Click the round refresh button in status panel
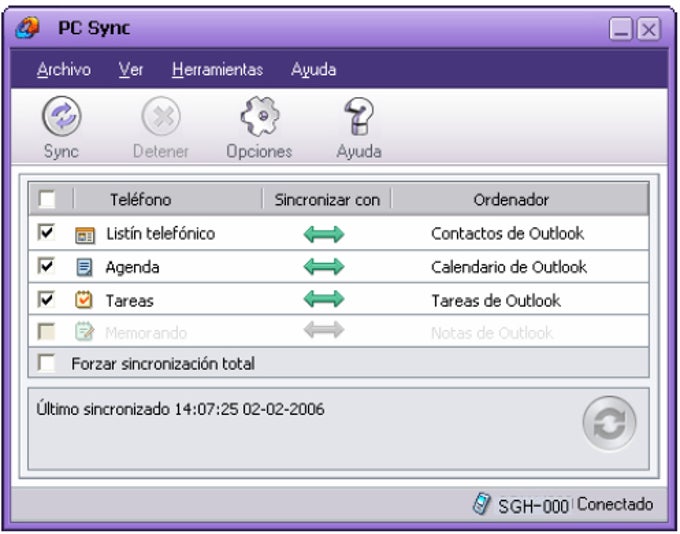Screen dimensions: 680x534 (x=609, y=423)
